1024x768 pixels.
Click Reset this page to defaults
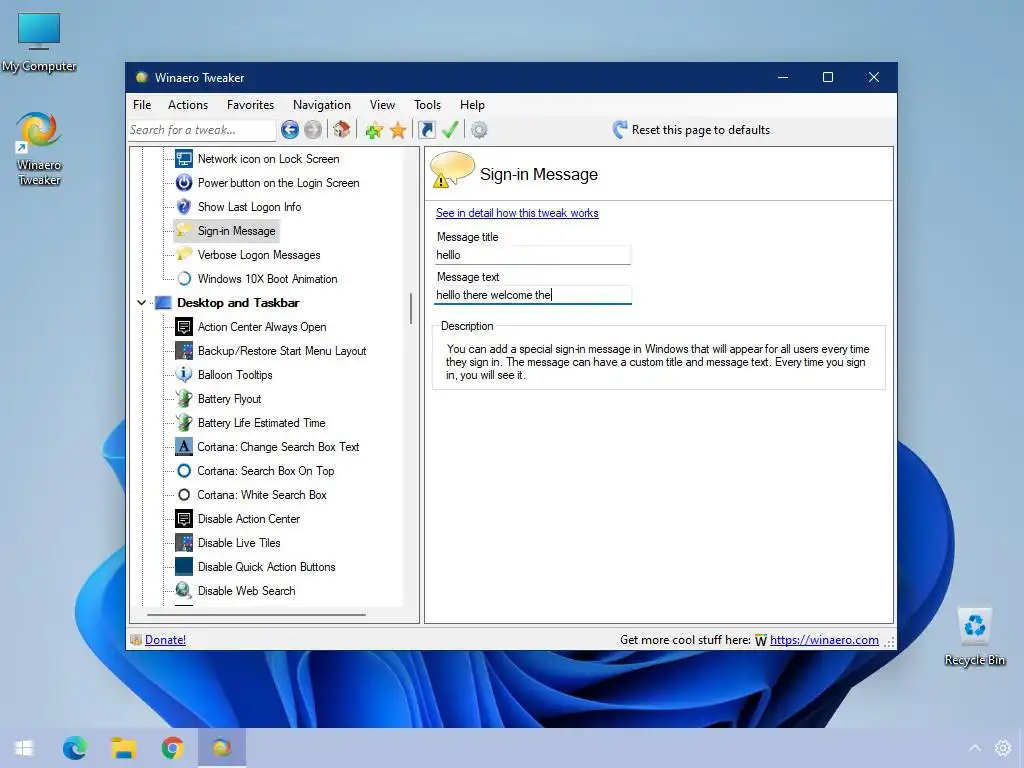tap(691, 129)
